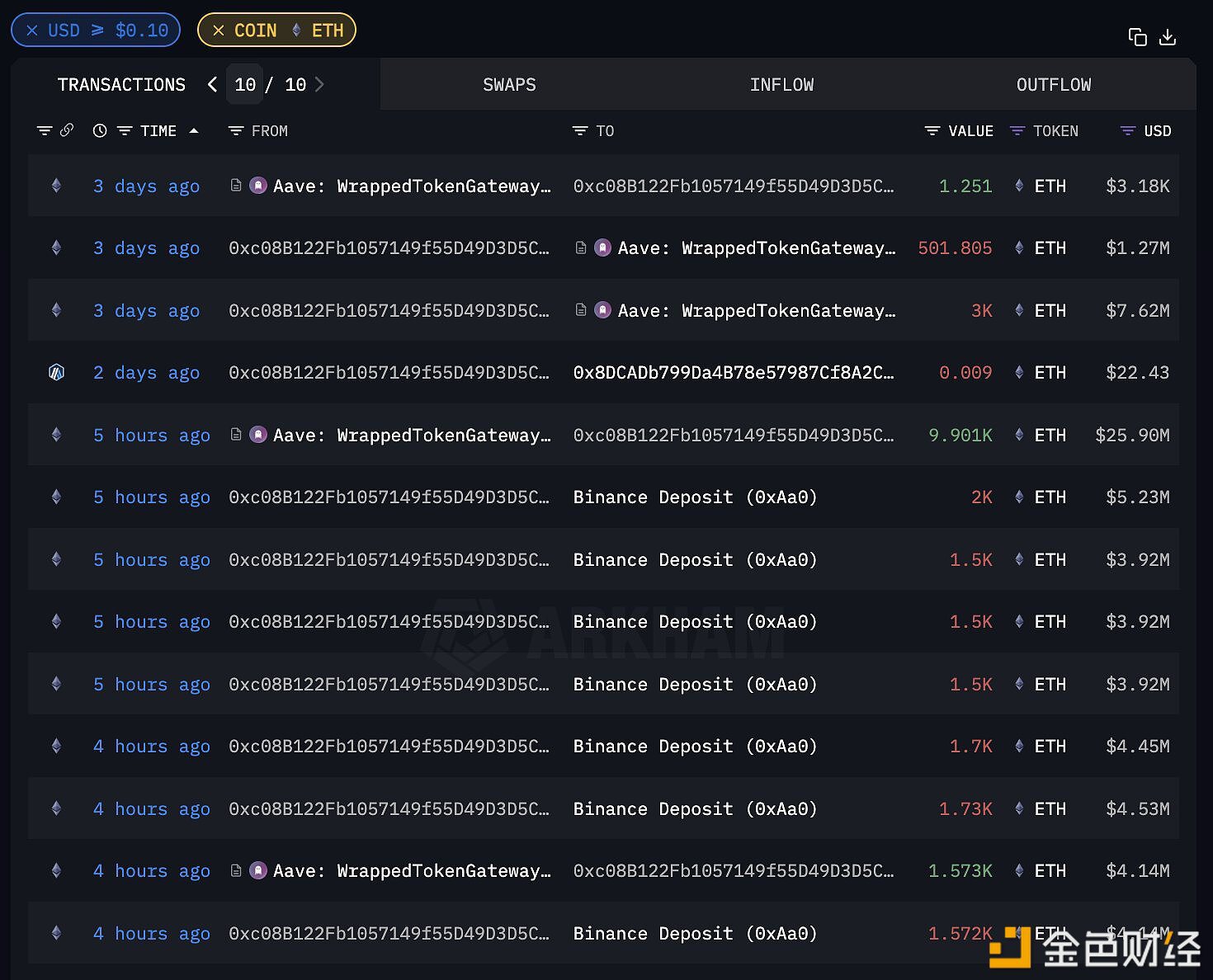This screenshot has height=980, width=1213.
Task: Click the $22.43 USD amount
Action: pos(1138,373)
